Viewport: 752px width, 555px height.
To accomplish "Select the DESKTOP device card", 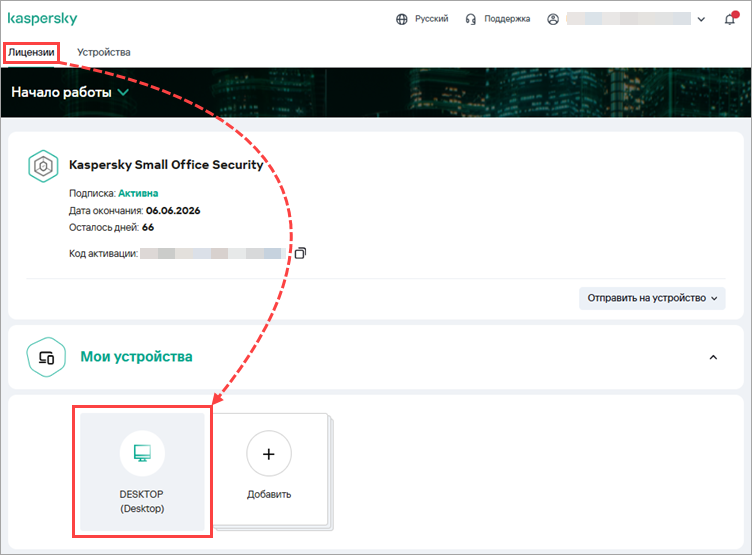I will coord(142,472).
